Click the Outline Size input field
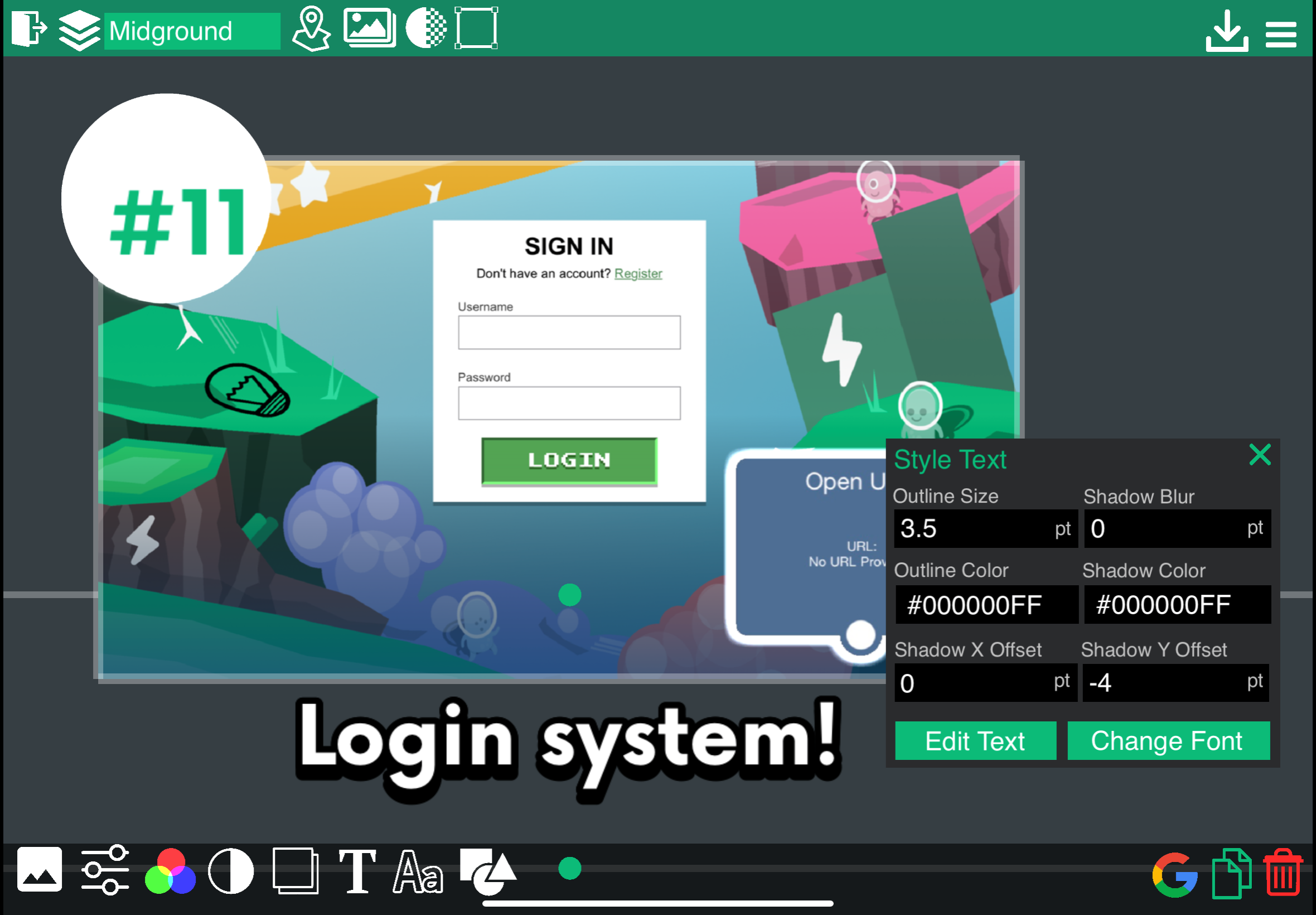Screen dimensions: 1316x915 coord(974,528)
